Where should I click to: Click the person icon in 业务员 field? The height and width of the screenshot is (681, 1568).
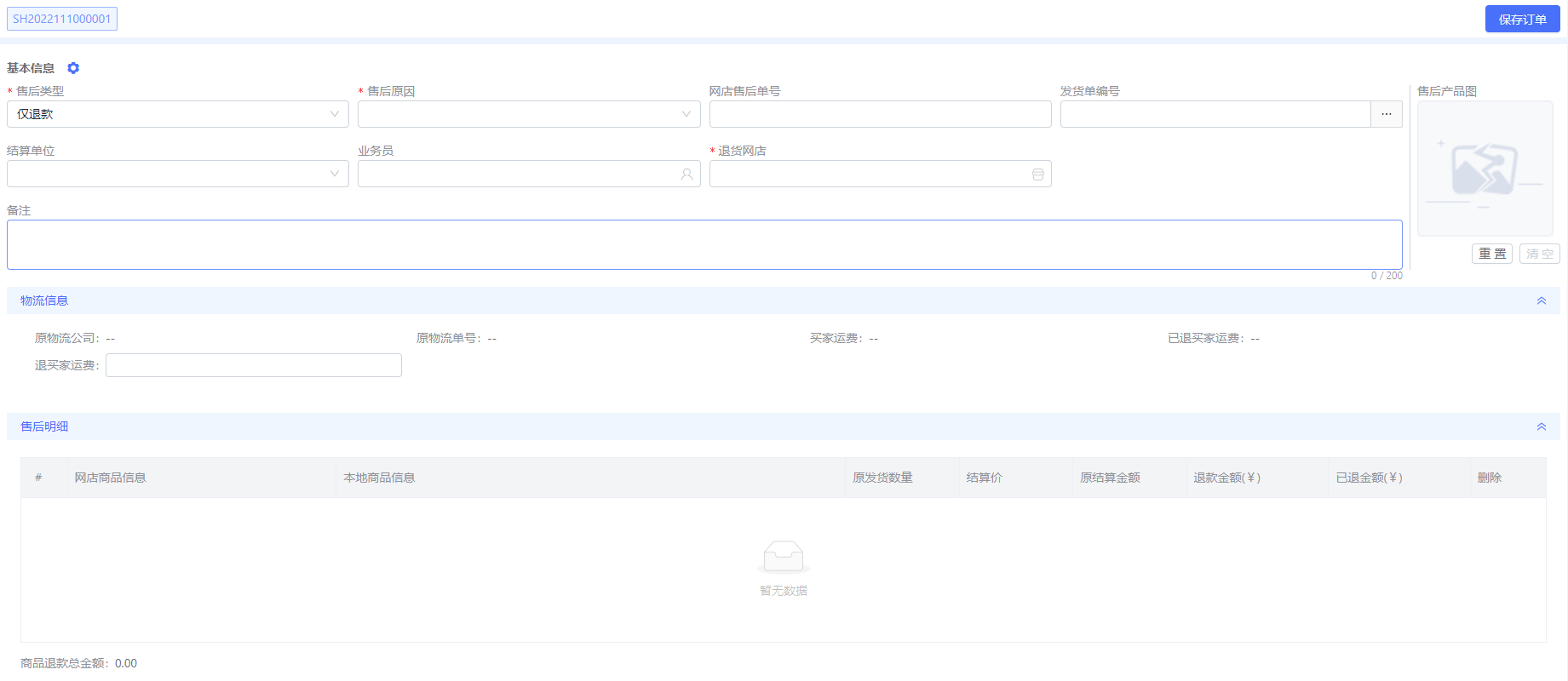pos(686,174)
